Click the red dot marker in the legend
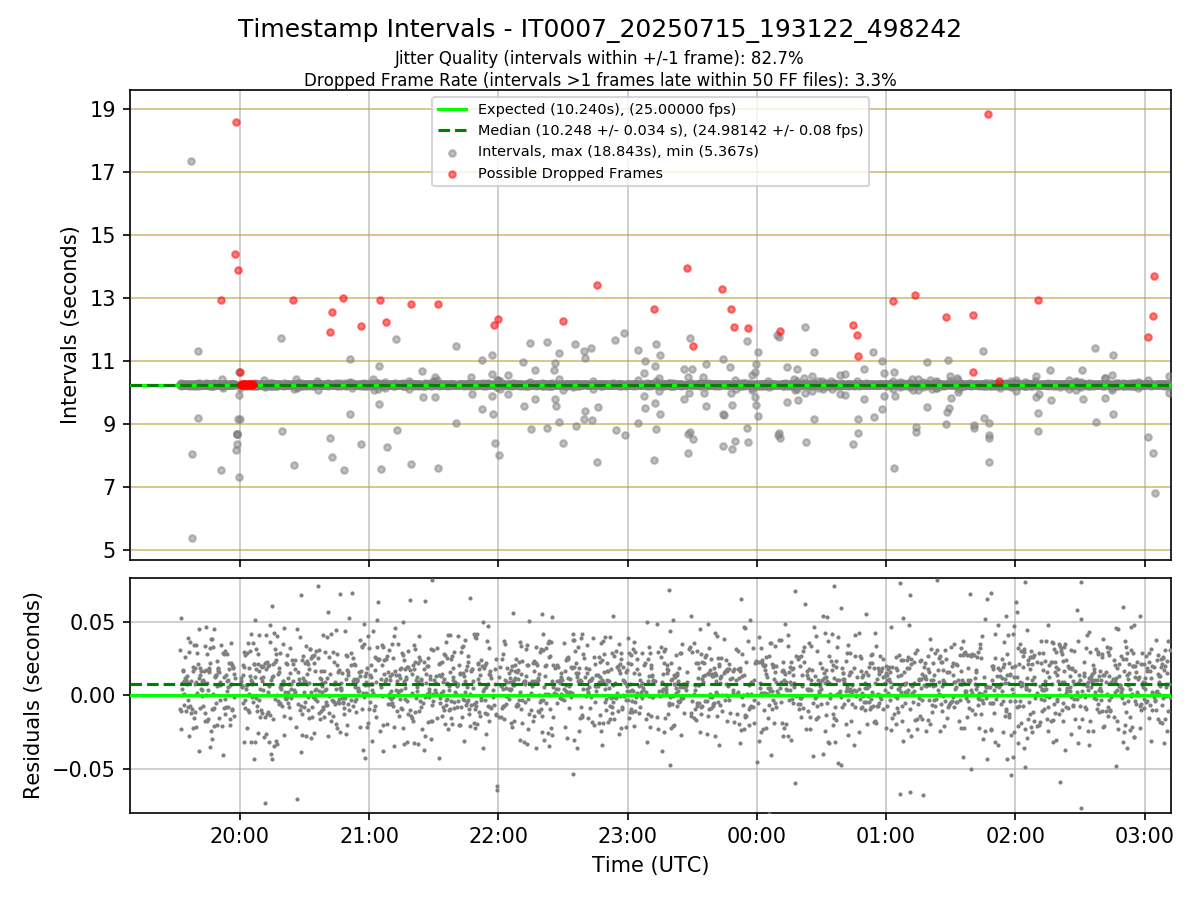1200x900 pixels. (x=453, y=173)
